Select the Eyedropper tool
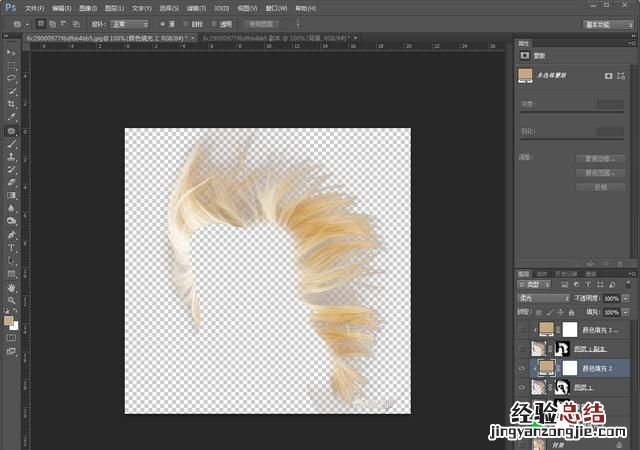This screenshot has height=450, width=640. pyautogui.click(x=11, y=116)
